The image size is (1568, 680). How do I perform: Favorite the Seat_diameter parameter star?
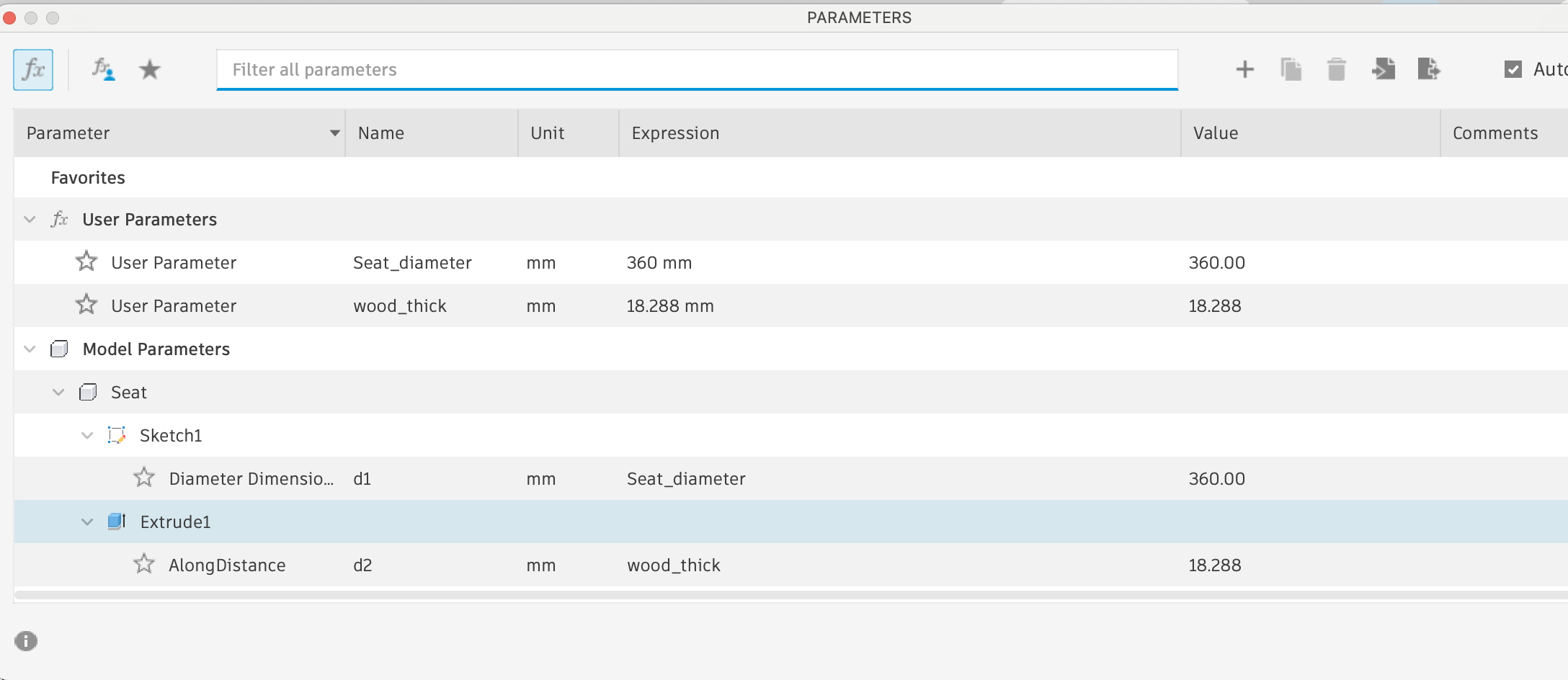tap(86, 261)
